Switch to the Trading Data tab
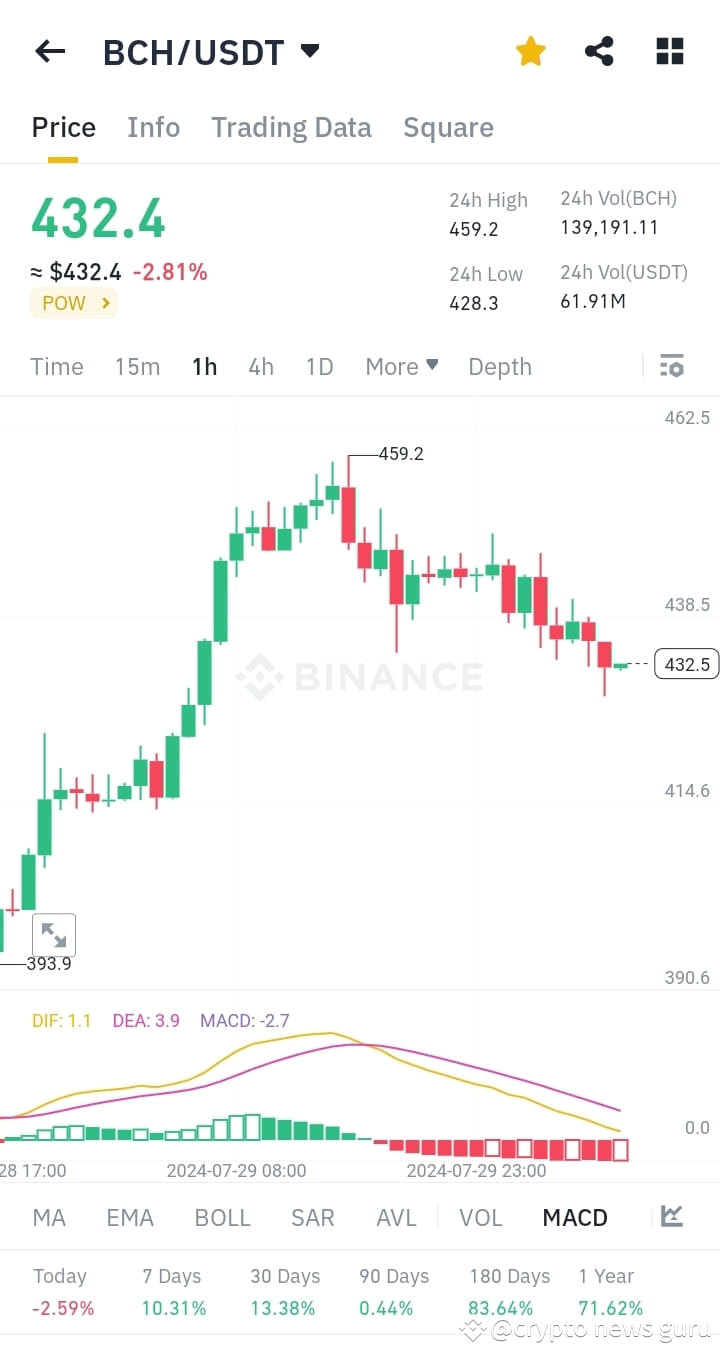Image resolution: width=720 pixels, height=1351 pixels. point(291,127)
